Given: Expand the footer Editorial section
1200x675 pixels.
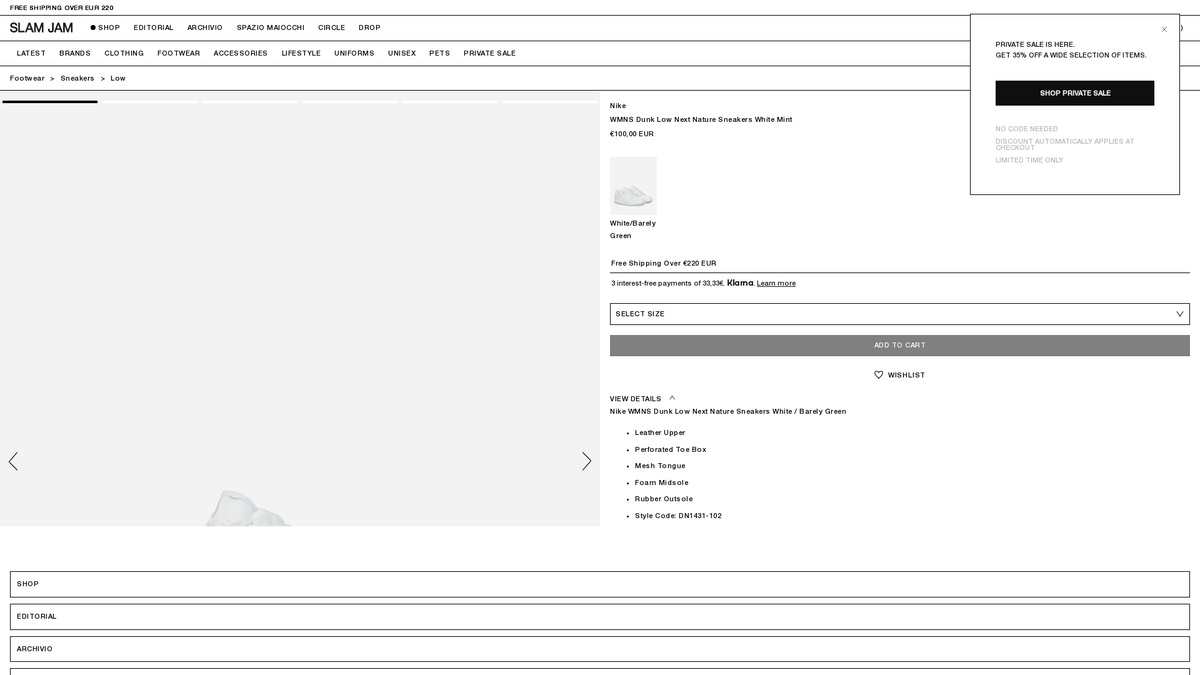Looking at the screenshot, I should click(600, 616).
